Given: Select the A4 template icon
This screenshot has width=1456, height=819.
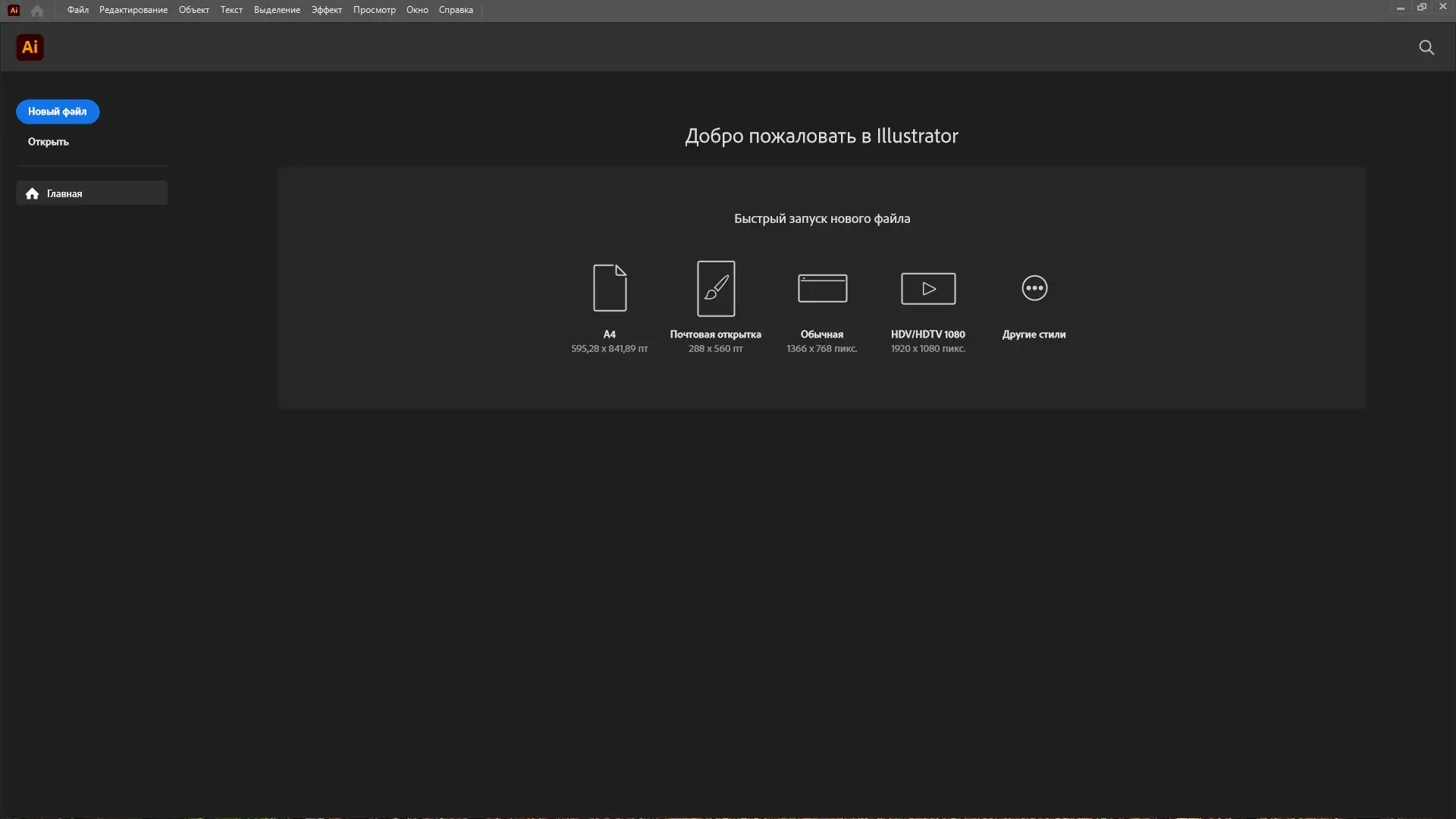Looking at the screenshot, I should tap(610, 288).
